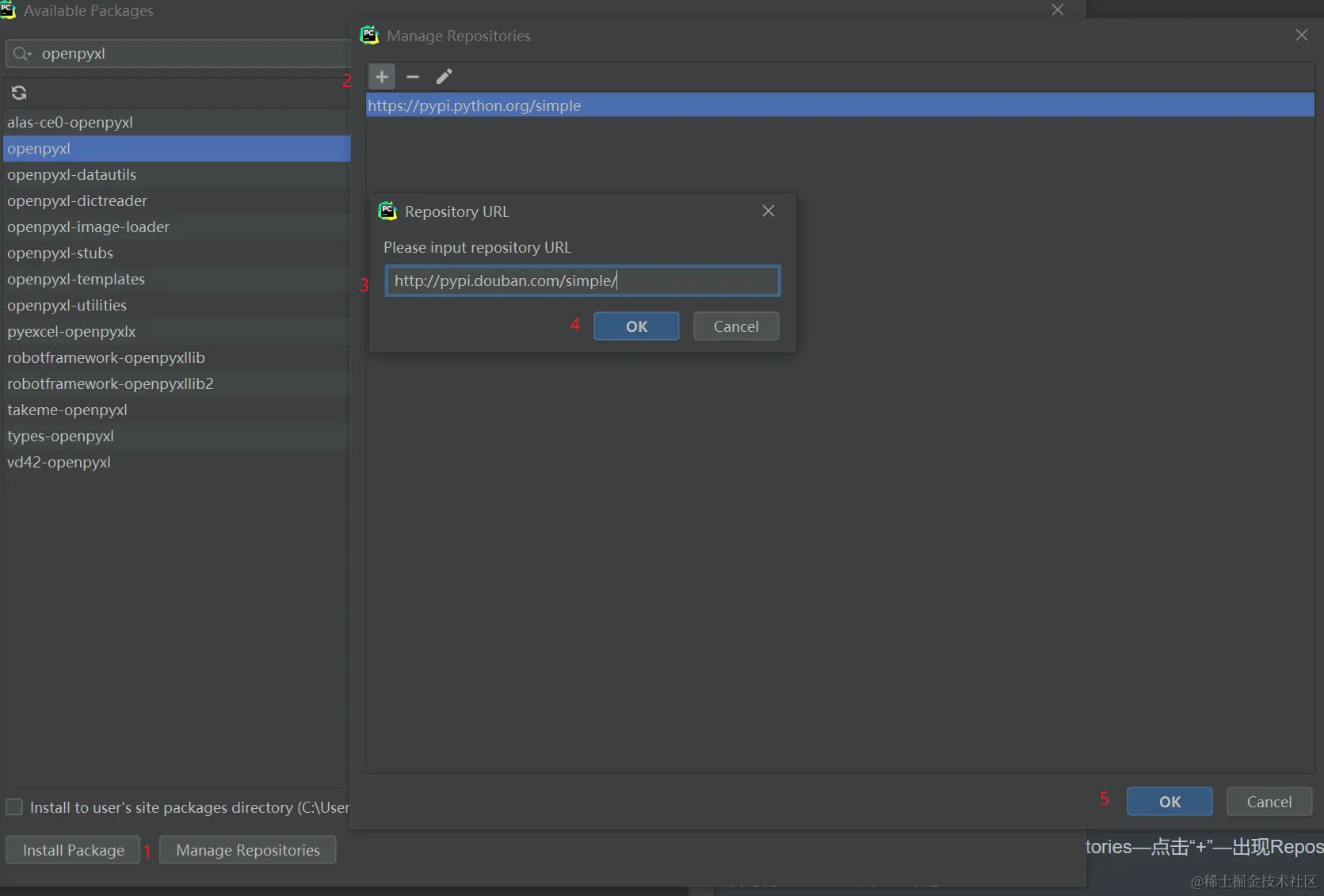Select openpyxl-datautils package
Image resolution: width=1324 pixels, height=896 pixels.
[x=177, y=174]
